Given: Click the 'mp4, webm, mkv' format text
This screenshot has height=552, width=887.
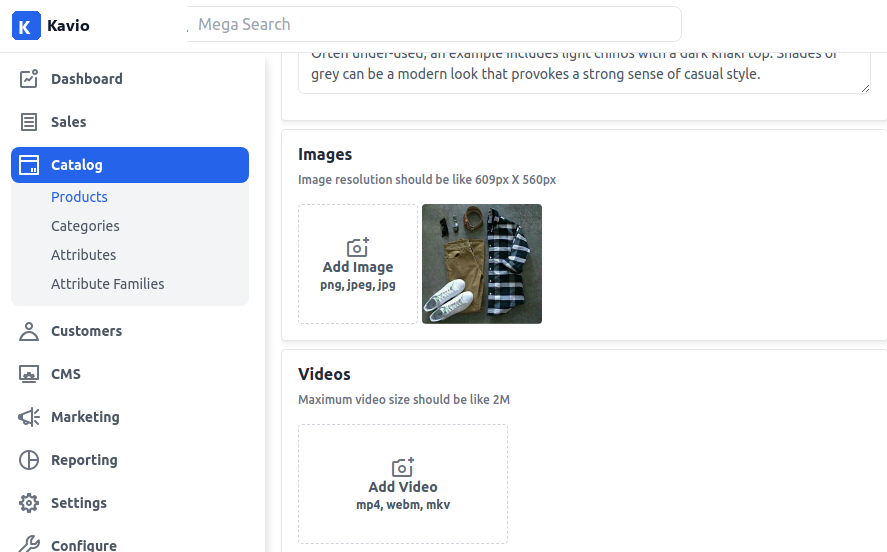Looking at the screenshot, I should (403, 504).
